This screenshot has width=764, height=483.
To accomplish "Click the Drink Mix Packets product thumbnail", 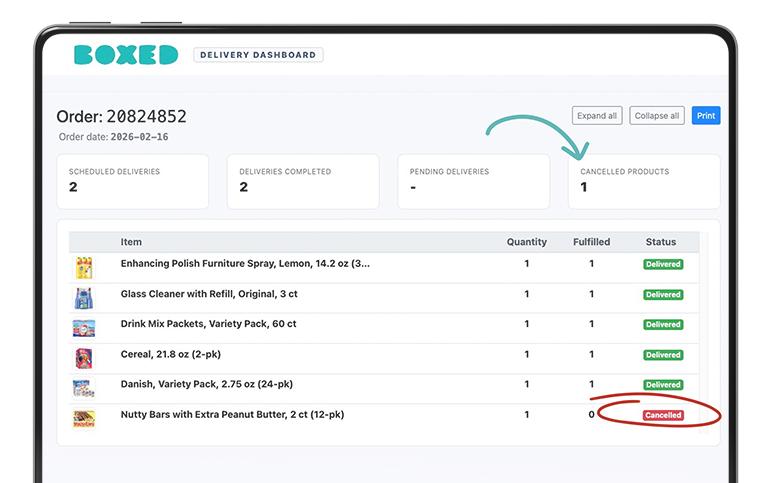I will [84, 328].
